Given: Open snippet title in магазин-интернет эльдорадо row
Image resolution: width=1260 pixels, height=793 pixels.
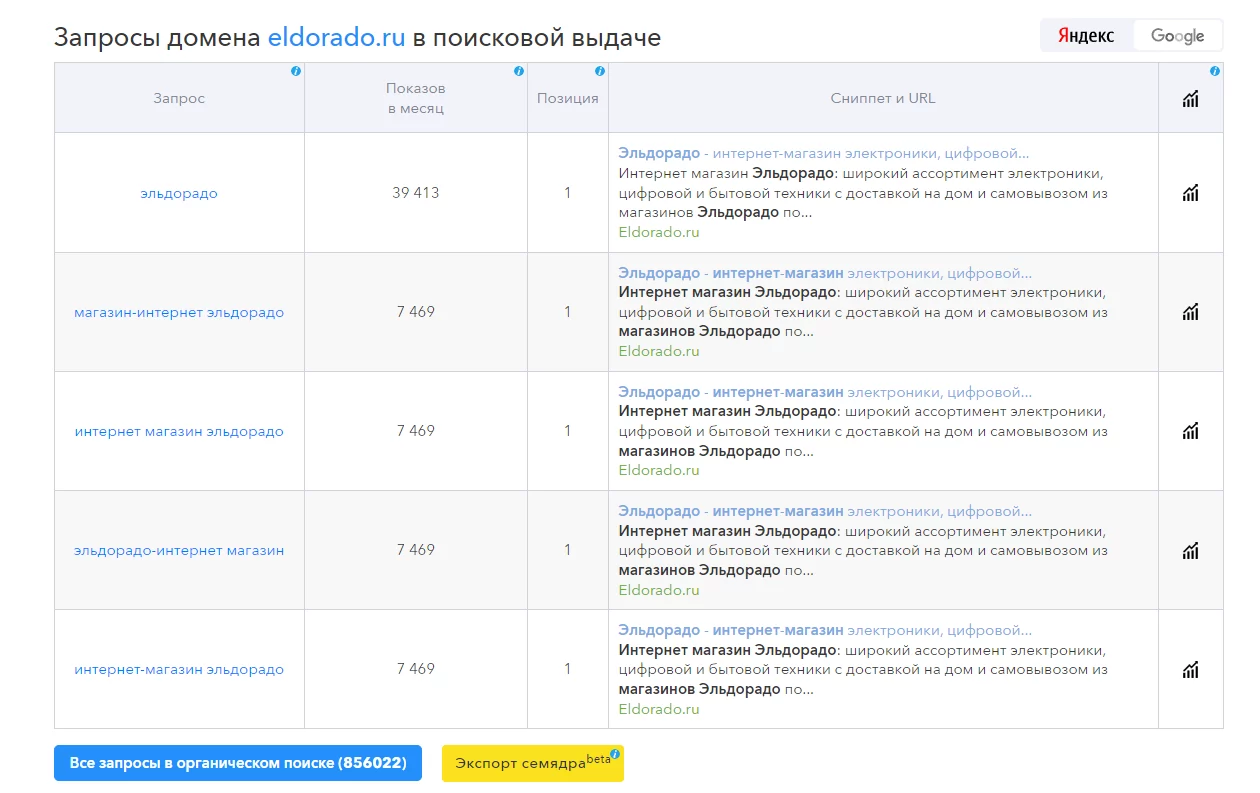Looking at the screenshot, I should click(x=825, y=273).
